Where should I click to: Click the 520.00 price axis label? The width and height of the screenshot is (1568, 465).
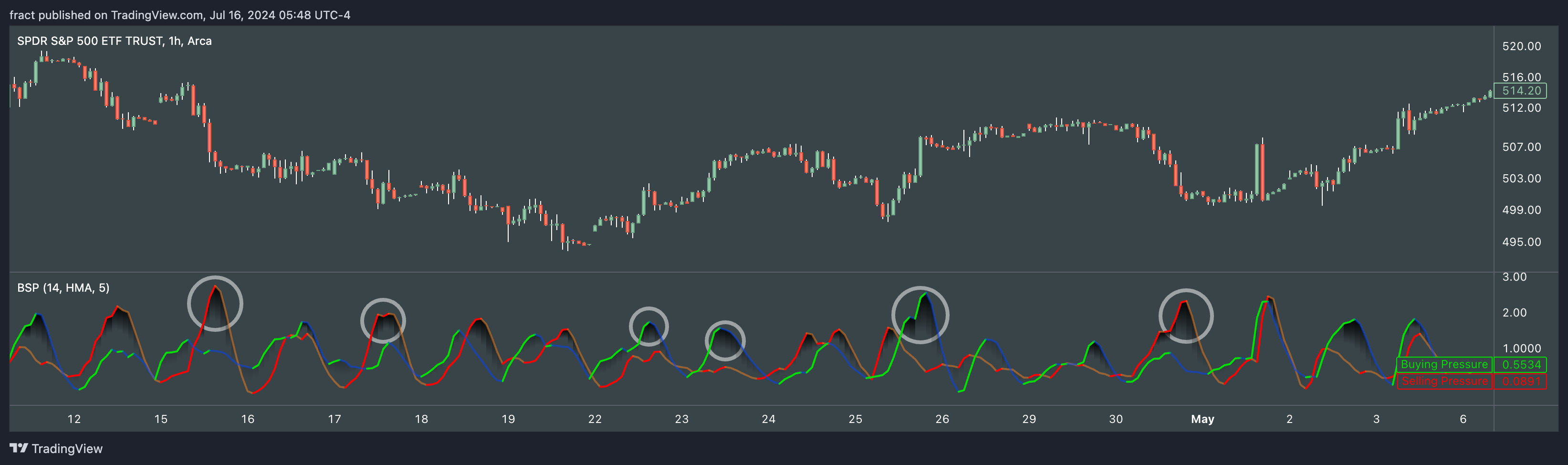(x=1522, y=46)
